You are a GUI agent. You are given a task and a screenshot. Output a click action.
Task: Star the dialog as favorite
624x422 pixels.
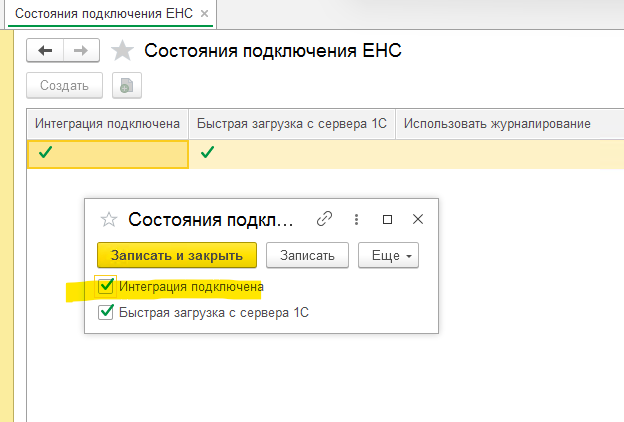pos(109,219)
